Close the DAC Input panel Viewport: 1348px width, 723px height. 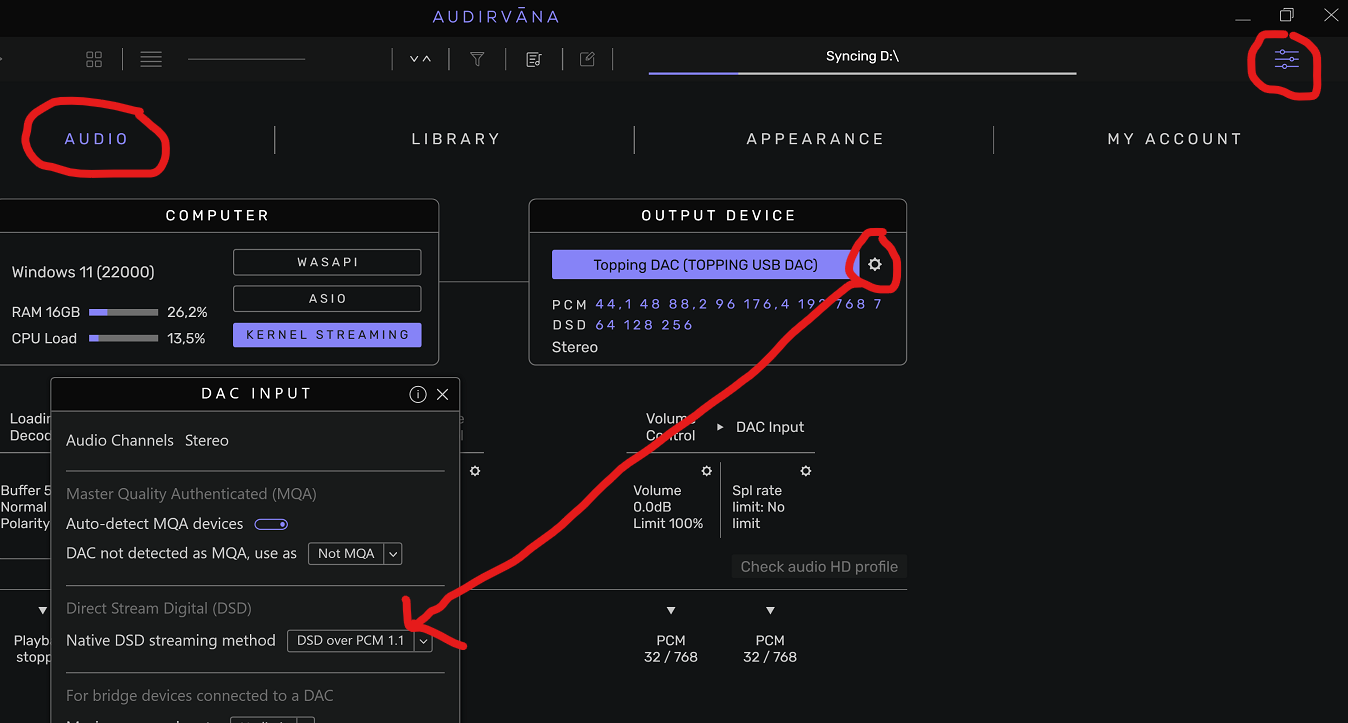coord(443,394)
